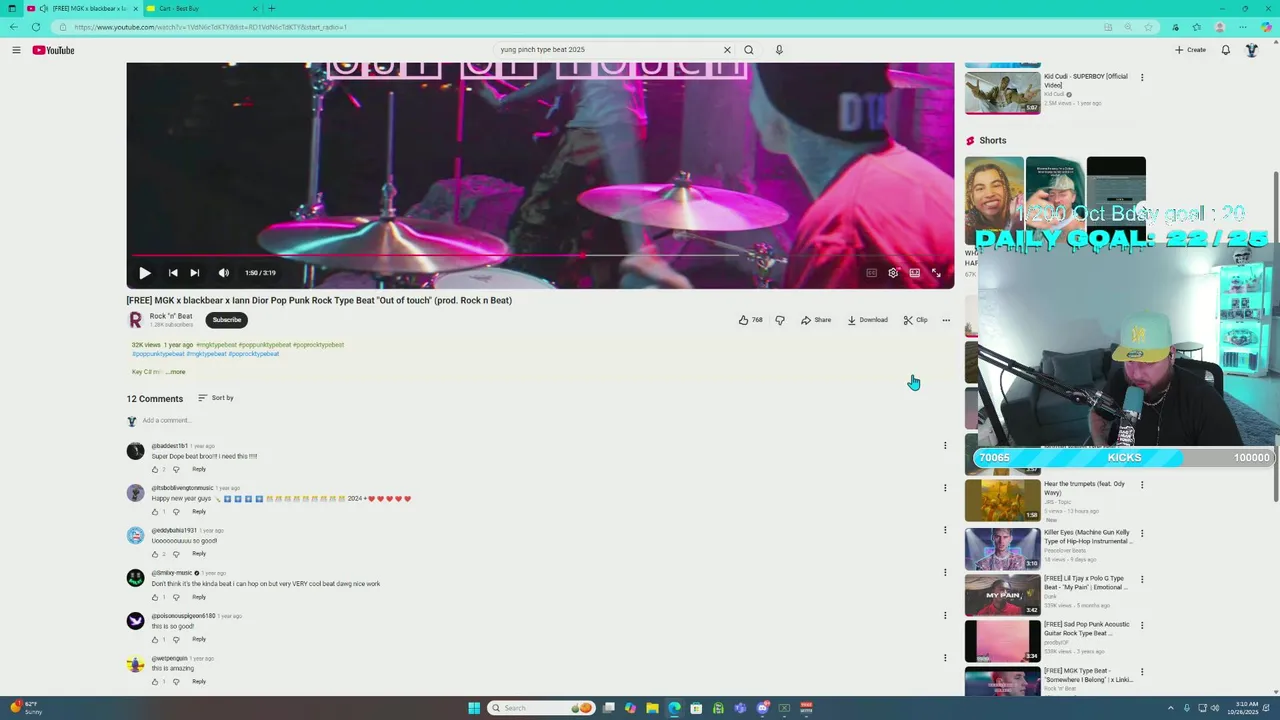Open the YouTube Create menu
Viewport: 1280px width, 720px height.
coord(1190,50)
